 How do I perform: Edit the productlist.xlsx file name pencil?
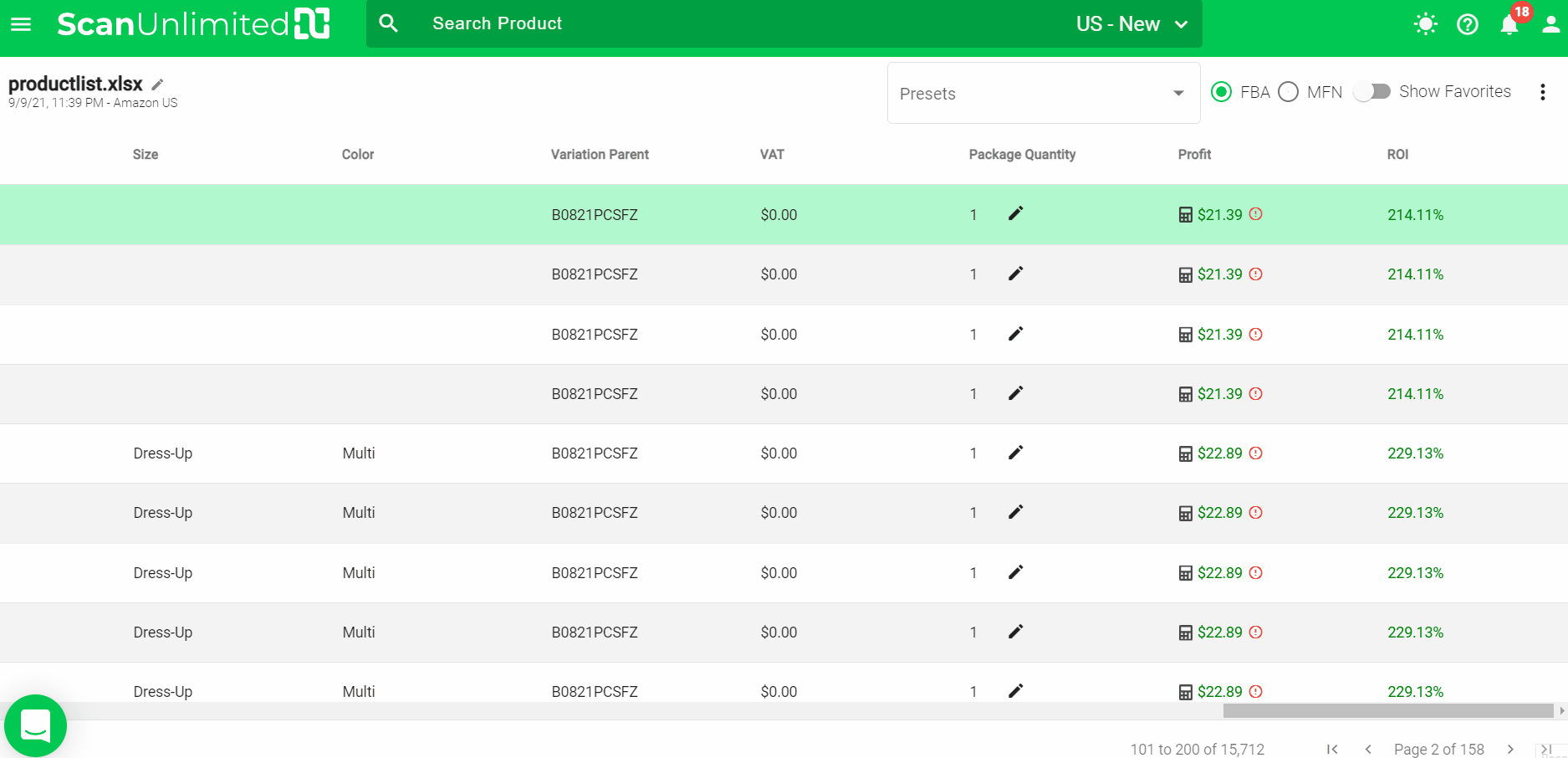[x=157, y=85]
